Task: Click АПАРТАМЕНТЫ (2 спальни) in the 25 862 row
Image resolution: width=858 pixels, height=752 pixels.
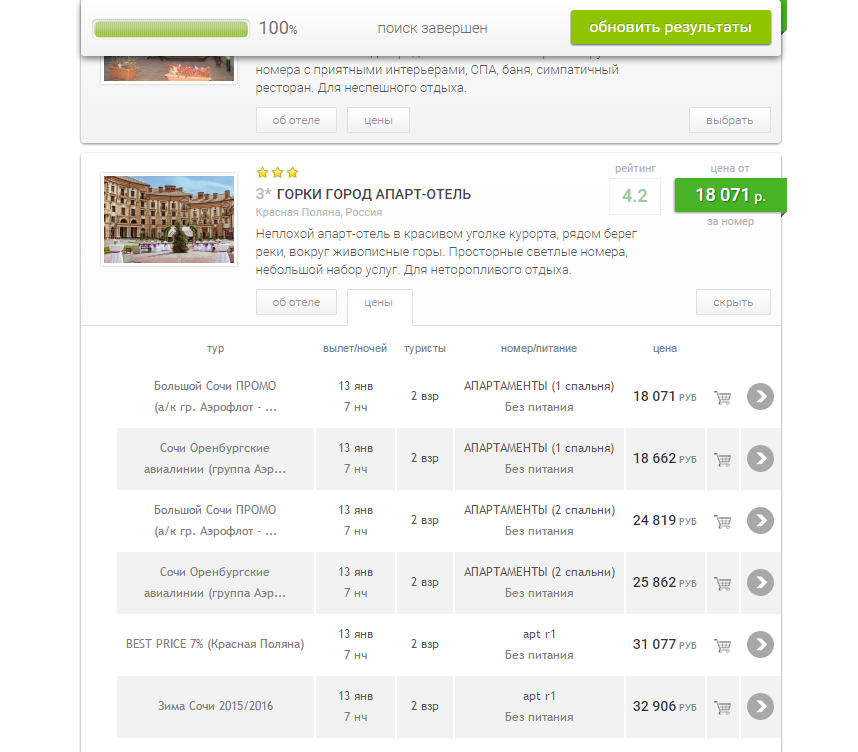Action: click(x=539, y=572)
